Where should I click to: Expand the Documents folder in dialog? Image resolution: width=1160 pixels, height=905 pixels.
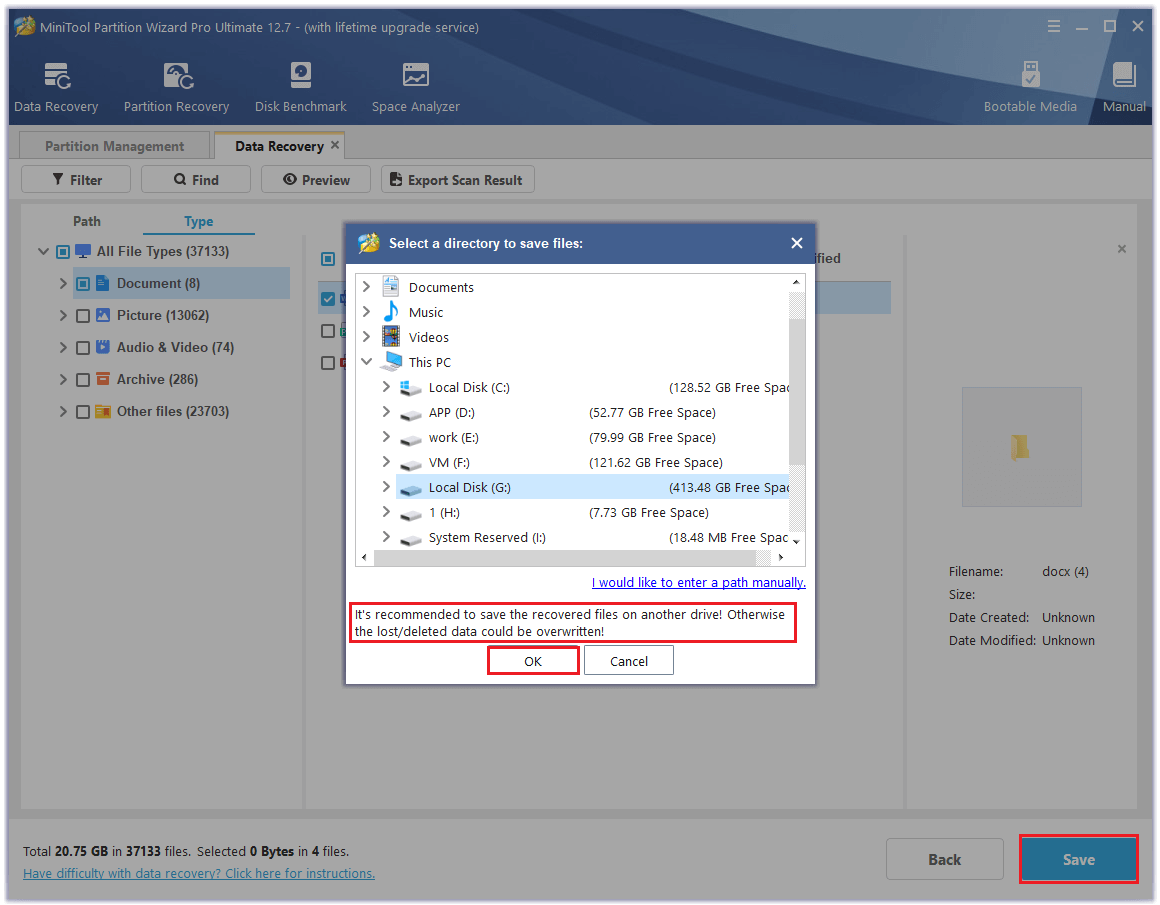point(366,286)
